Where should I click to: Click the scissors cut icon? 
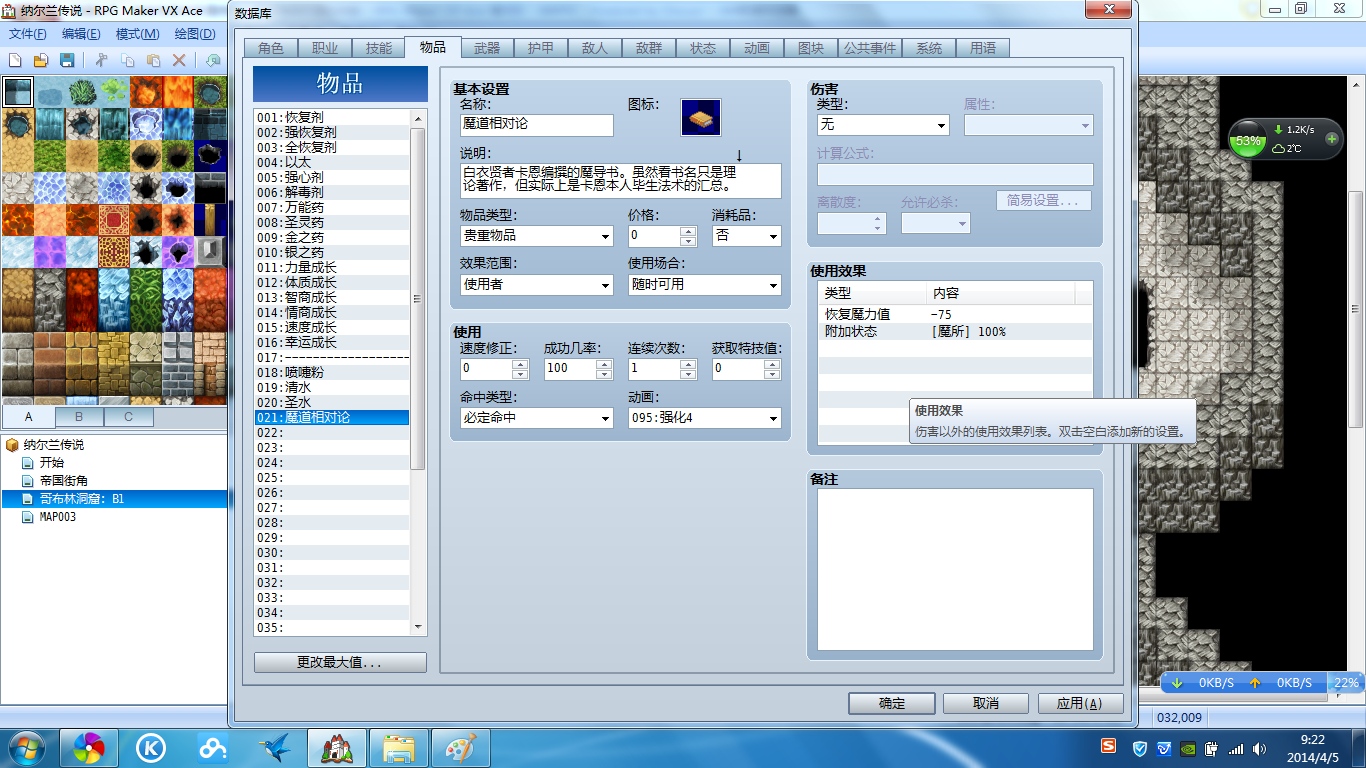coord(102,60)
